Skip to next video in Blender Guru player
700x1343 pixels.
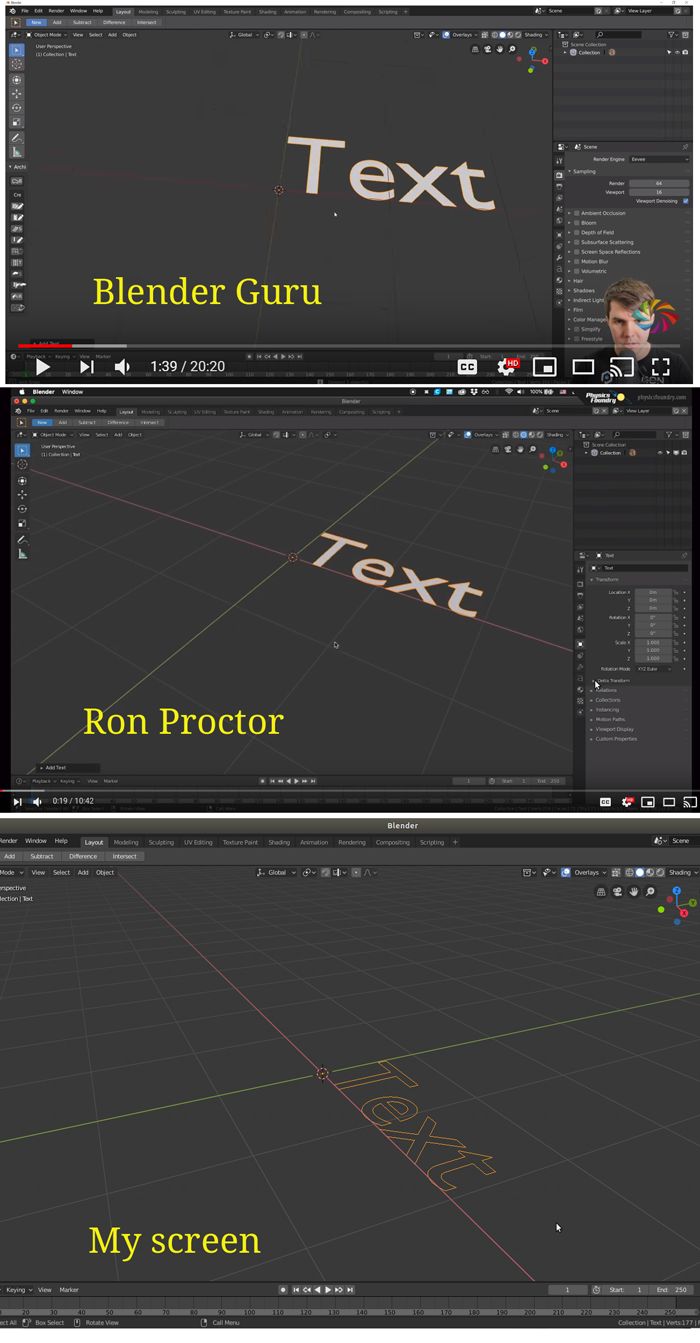pos(87,367)
